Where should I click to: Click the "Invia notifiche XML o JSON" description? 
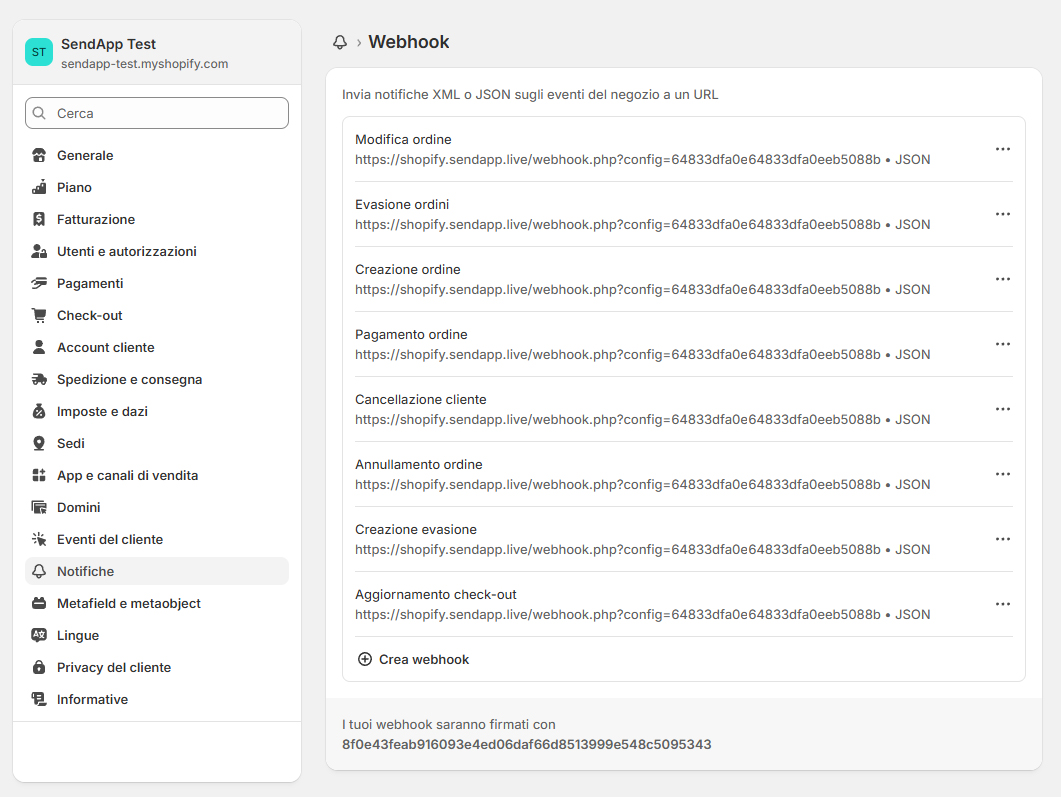(x=530, y=95)
